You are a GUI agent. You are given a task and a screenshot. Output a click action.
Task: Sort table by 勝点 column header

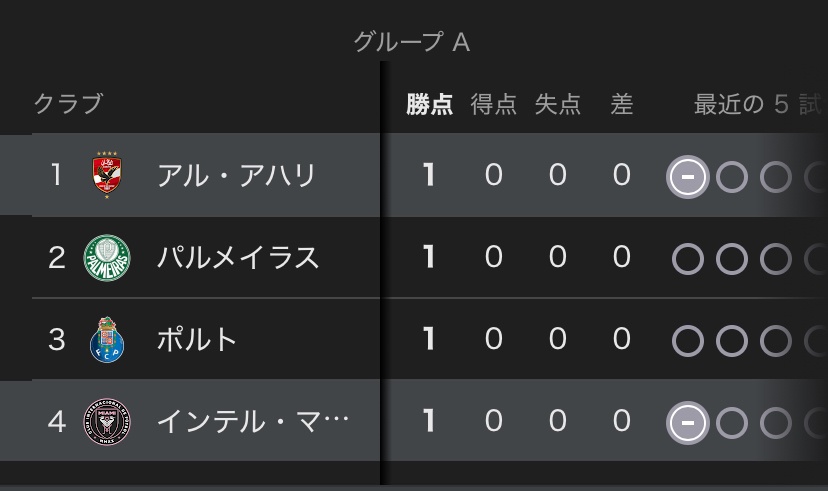[430, 104]
